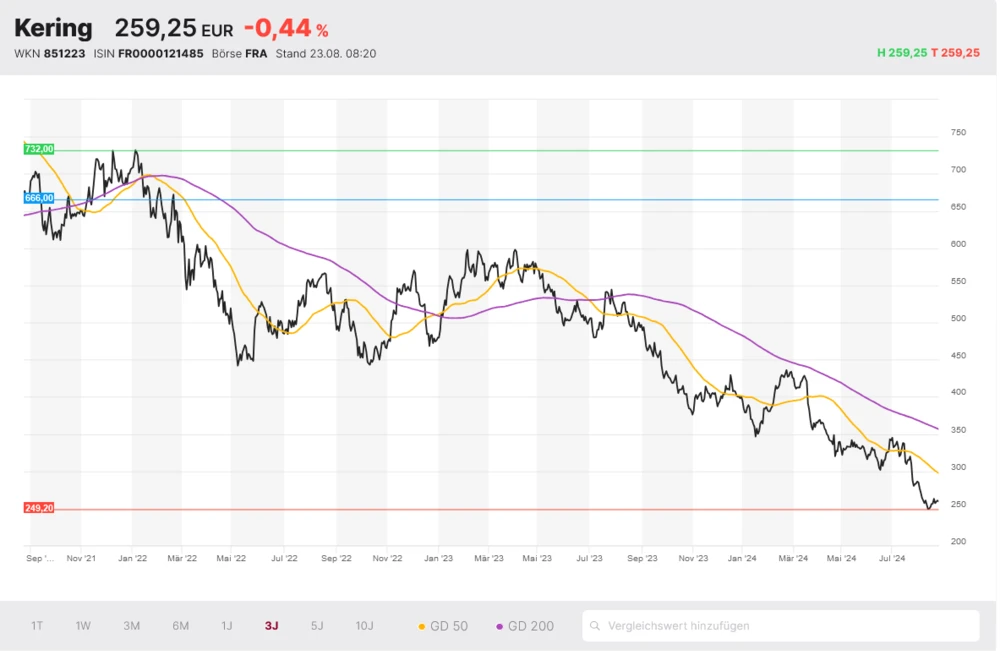The image size is (1000, 655).
Task: Show the 3M chart period
Action: click(x=131, y=626)
